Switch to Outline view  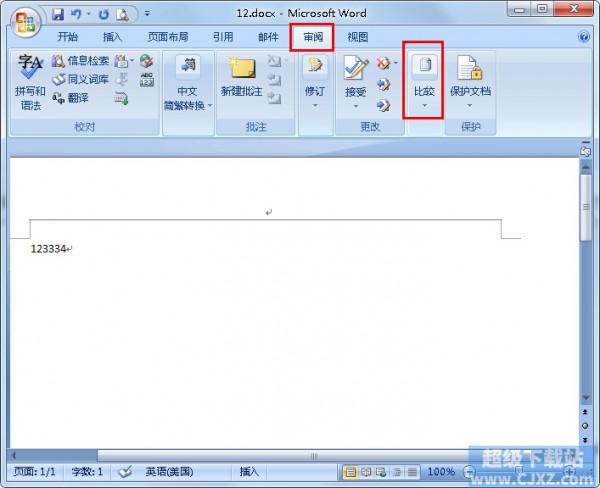(397, 472)
